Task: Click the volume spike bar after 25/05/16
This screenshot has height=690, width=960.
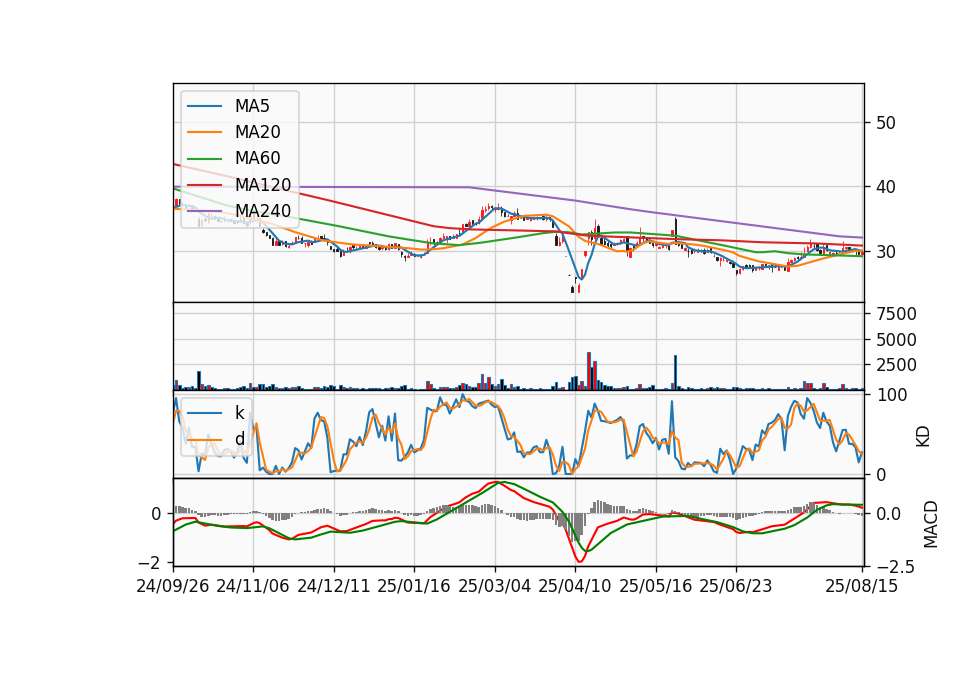Action: pyautogui.click(x=675, y=372)
